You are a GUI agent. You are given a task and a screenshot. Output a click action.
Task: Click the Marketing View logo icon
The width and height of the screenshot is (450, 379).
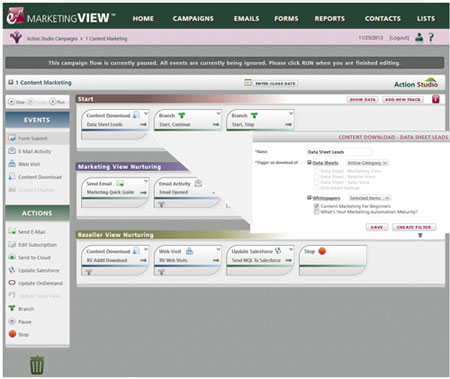tap(15, 16)
